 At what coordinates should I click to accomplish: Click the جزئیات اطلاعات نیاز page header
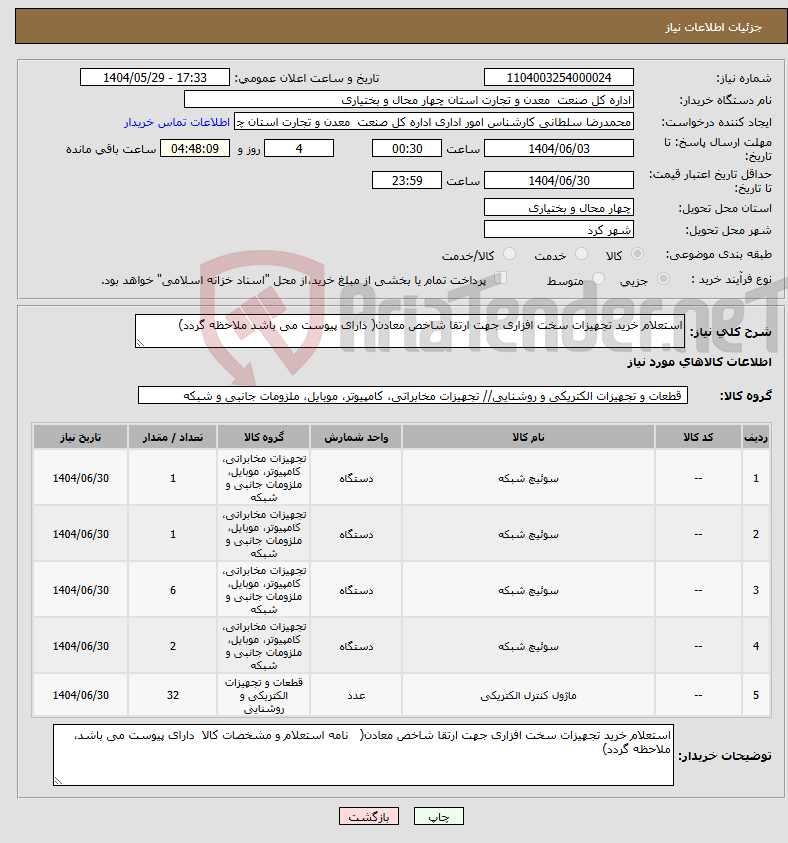[713, 27]
